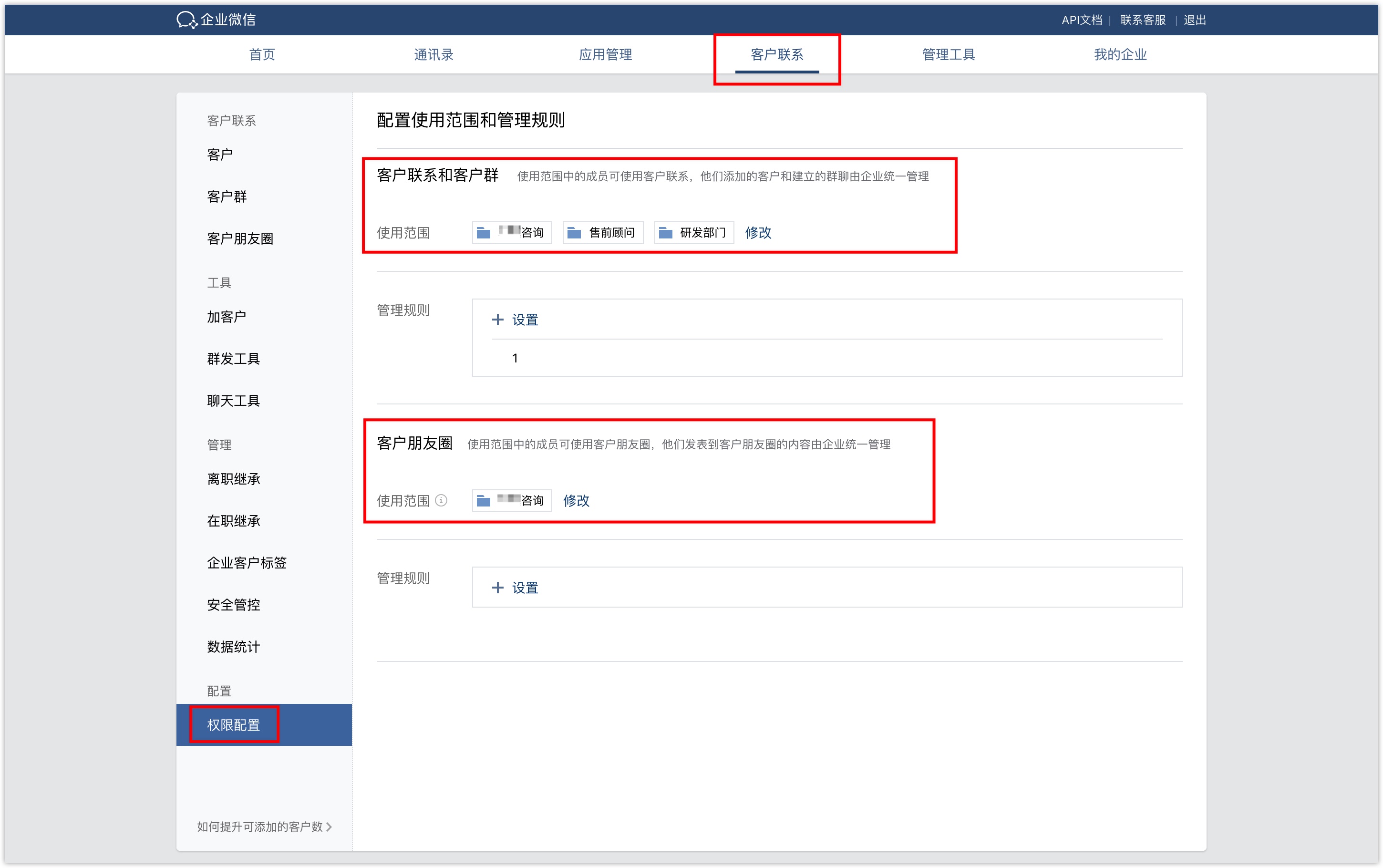Click plus icon in 客户联系 管理规则 设置

[x=497, y=320]
